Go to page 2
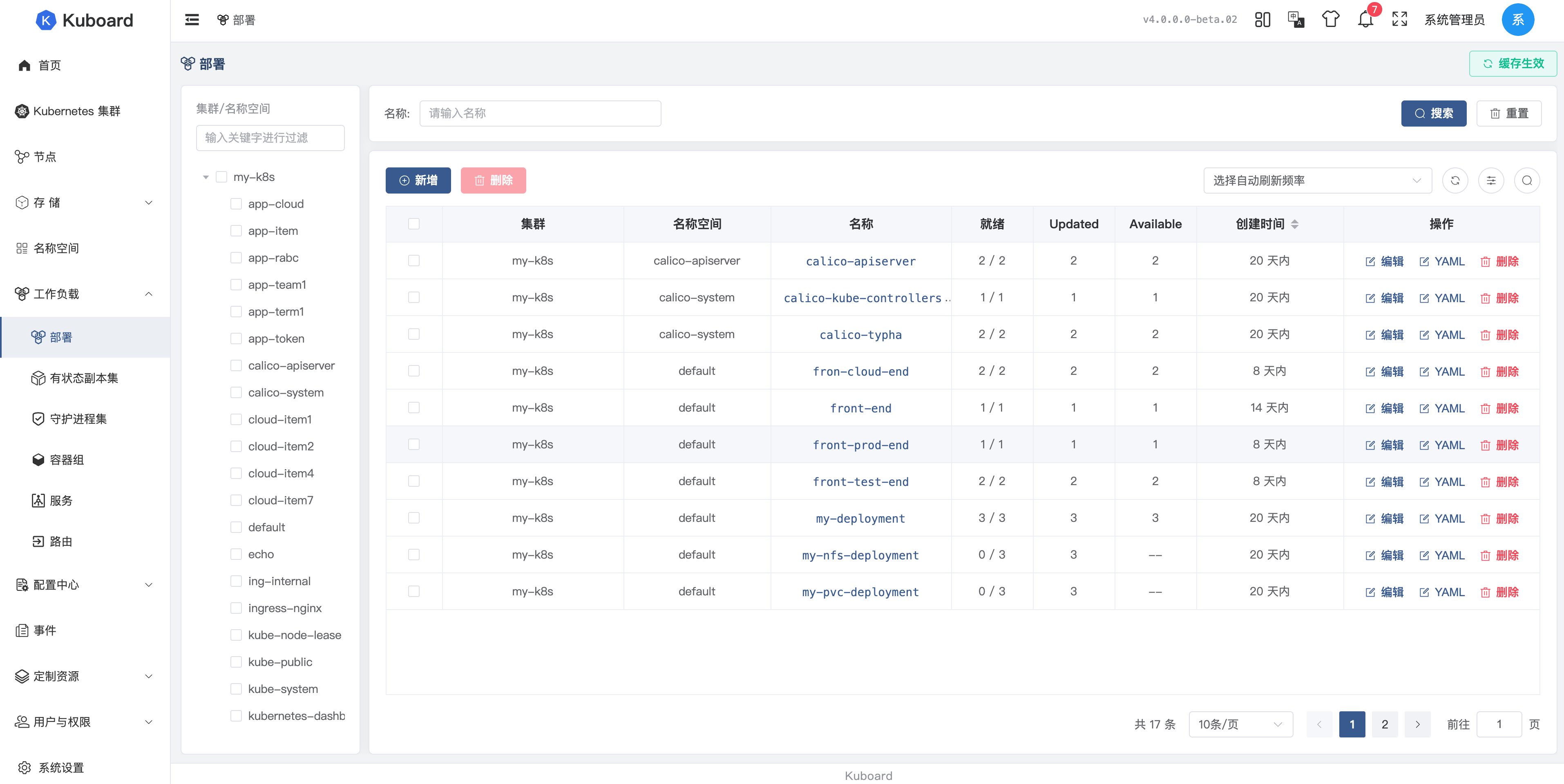 click(1385, 724)
